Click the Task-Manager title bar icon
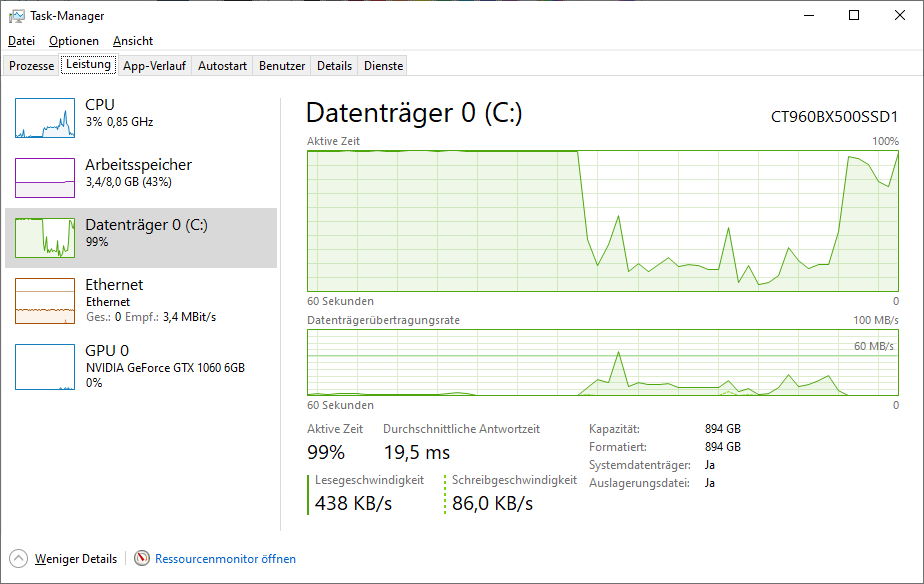This screenshot has height=584, width=924. [x=16, y=16]
